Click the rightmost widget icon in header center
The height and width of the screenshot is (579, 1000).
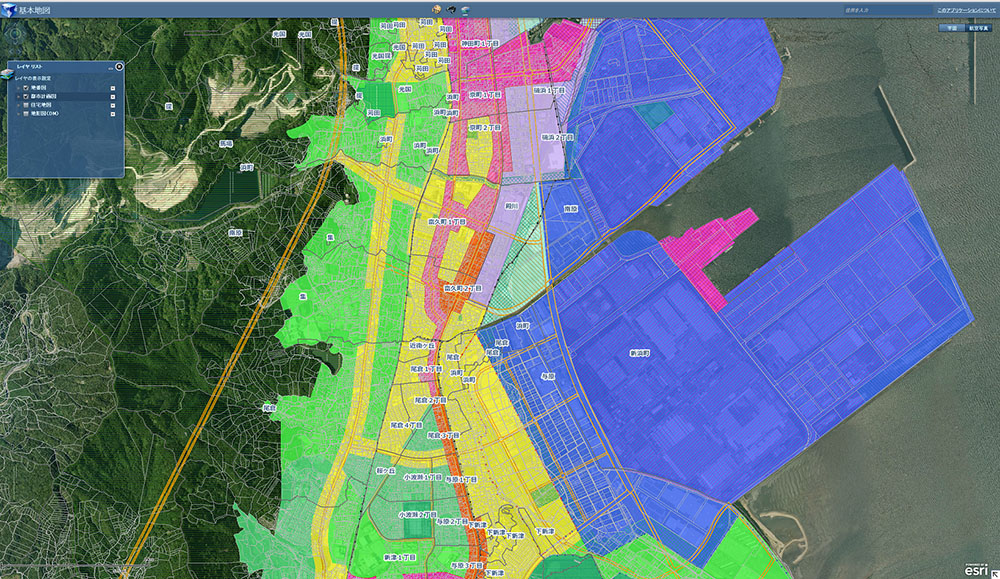(x=466, y=9)
